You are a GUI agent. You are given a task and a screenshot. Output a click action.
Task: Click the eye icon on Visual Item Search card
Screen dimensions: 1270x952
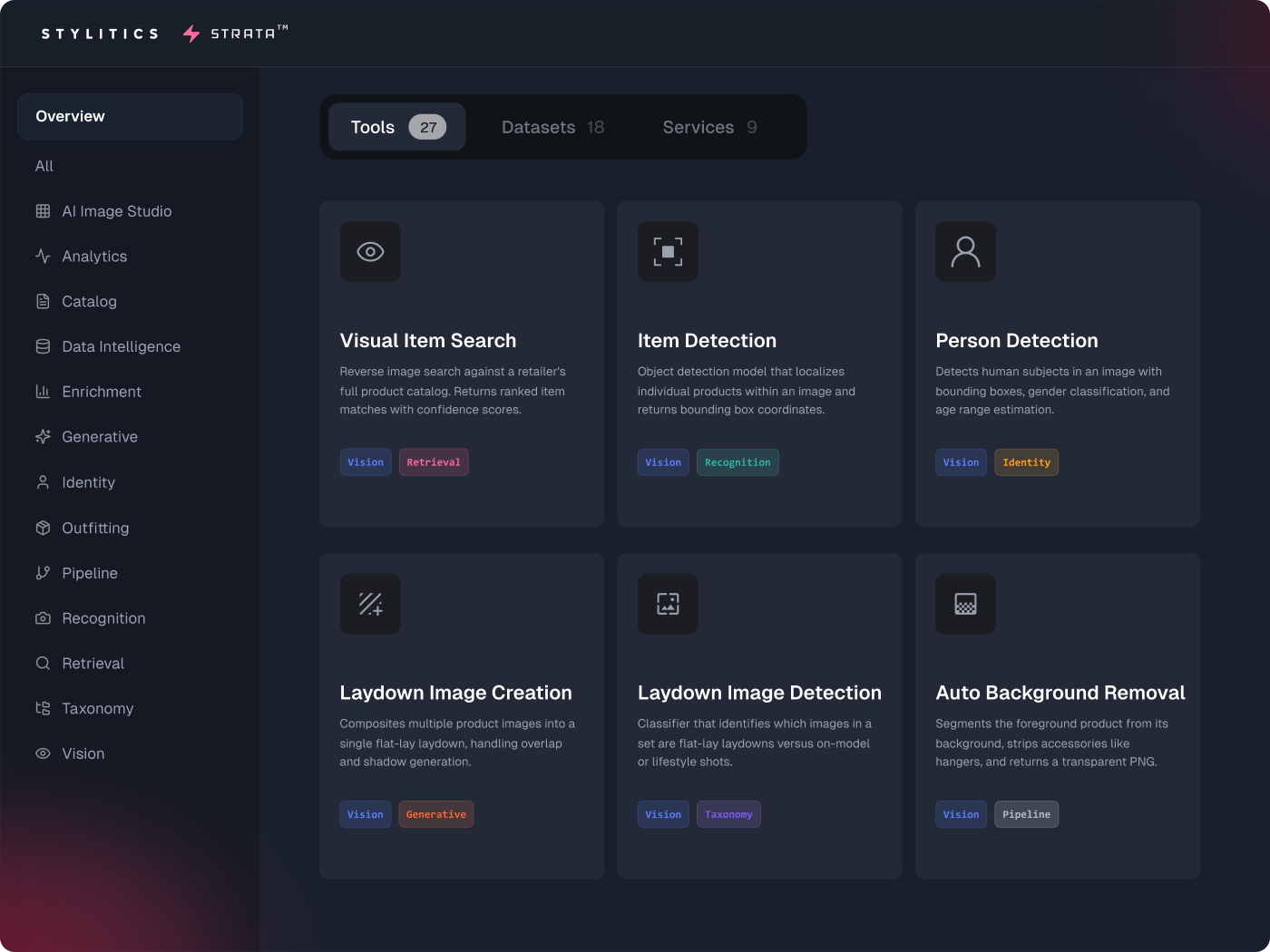[x=370, y=252]
